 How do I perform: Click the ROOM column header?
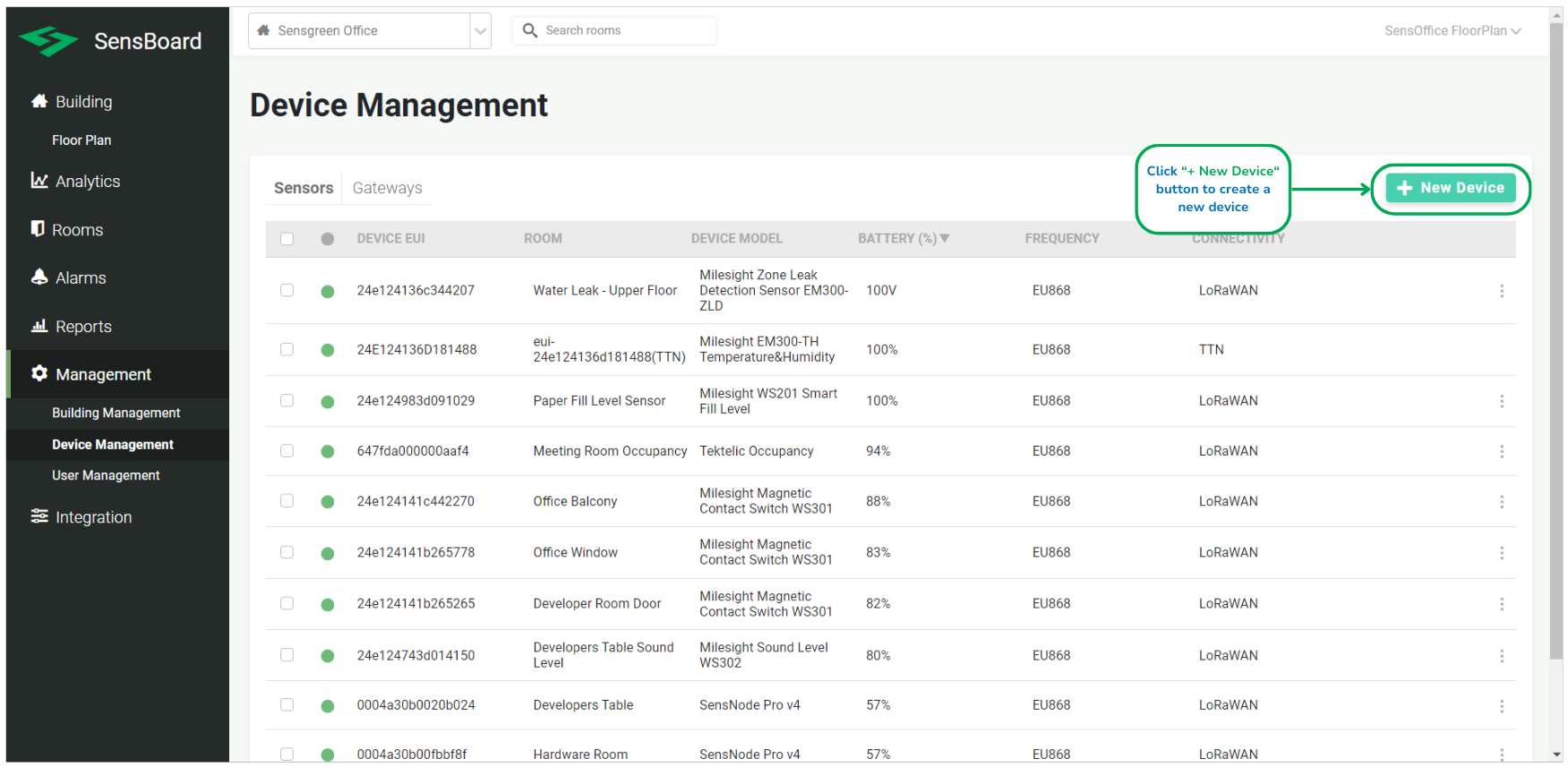point(543,239)
